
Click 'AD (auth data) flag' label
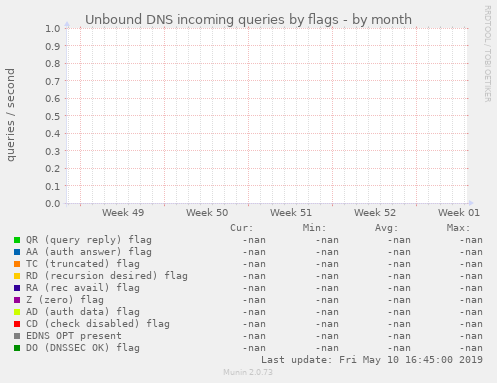point(83,312)
